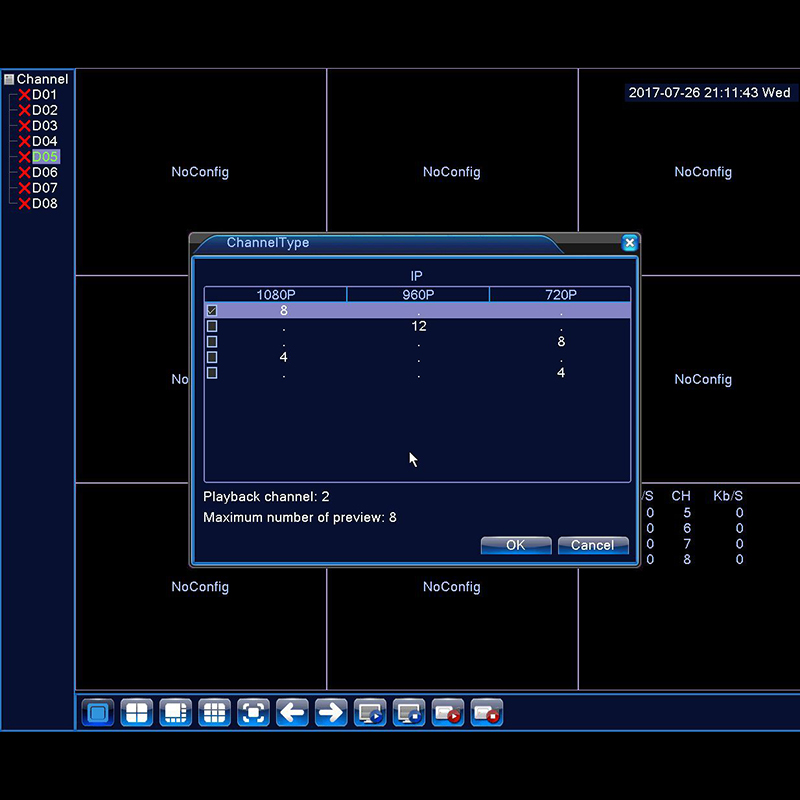
Task: Stop recording with red stop camera icon
Action: pyautogui.click(x=487, y=713)
